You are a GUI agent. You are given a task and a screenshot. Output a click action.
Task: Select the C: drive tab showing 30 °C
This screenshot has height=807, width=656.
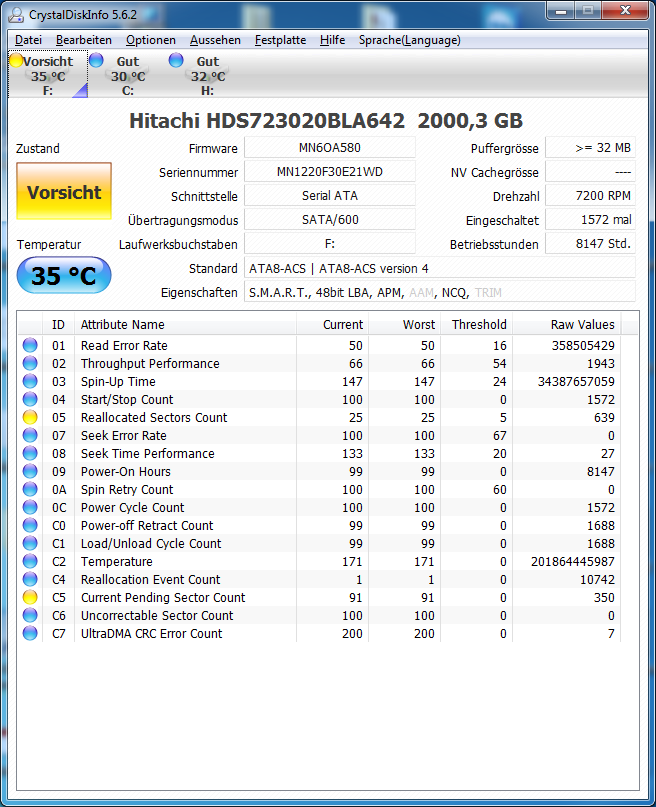(128, 75)
